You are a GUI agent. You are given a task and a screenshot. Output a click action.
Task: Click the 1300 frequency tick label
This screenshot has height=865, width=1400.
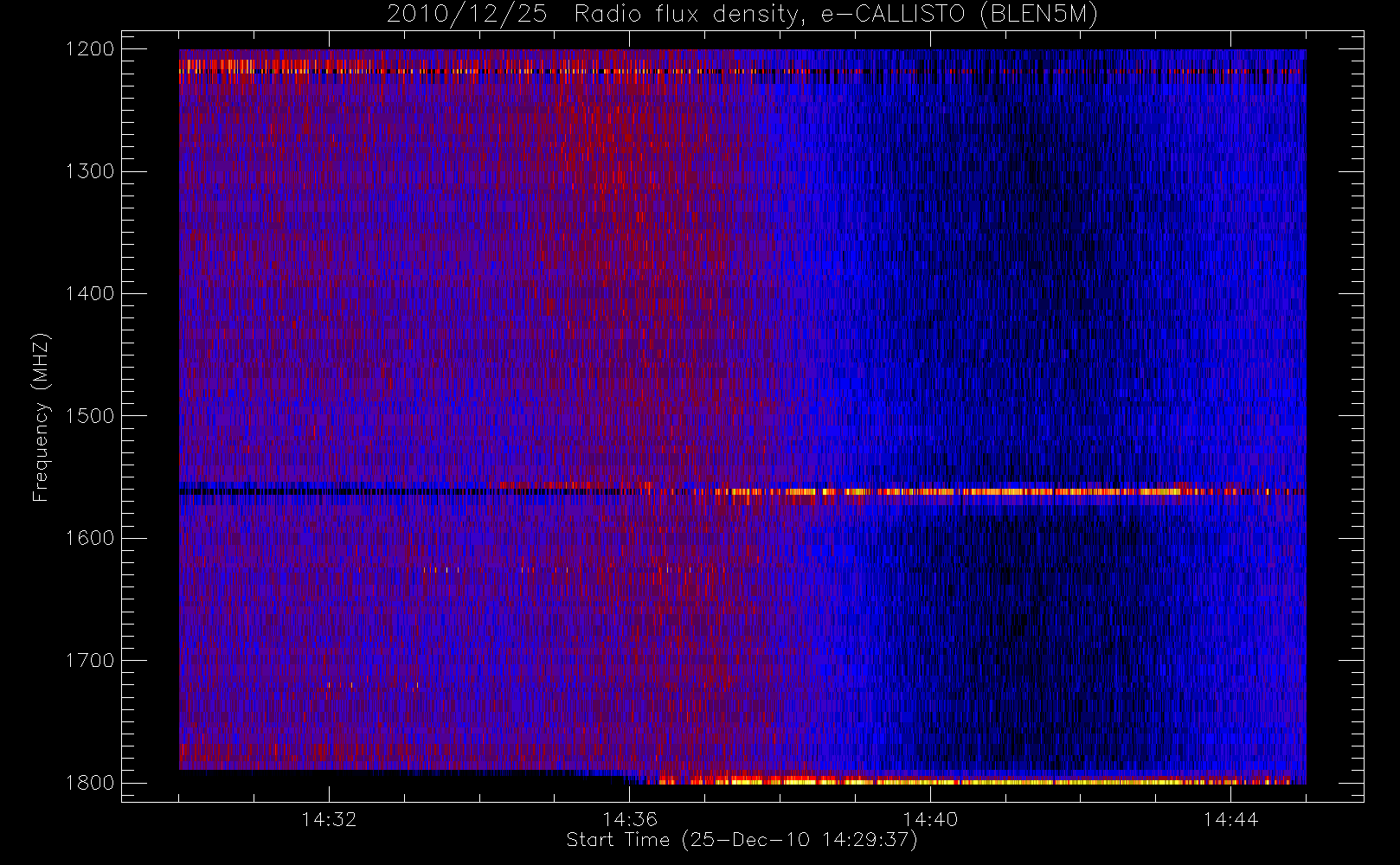(90, 171)
